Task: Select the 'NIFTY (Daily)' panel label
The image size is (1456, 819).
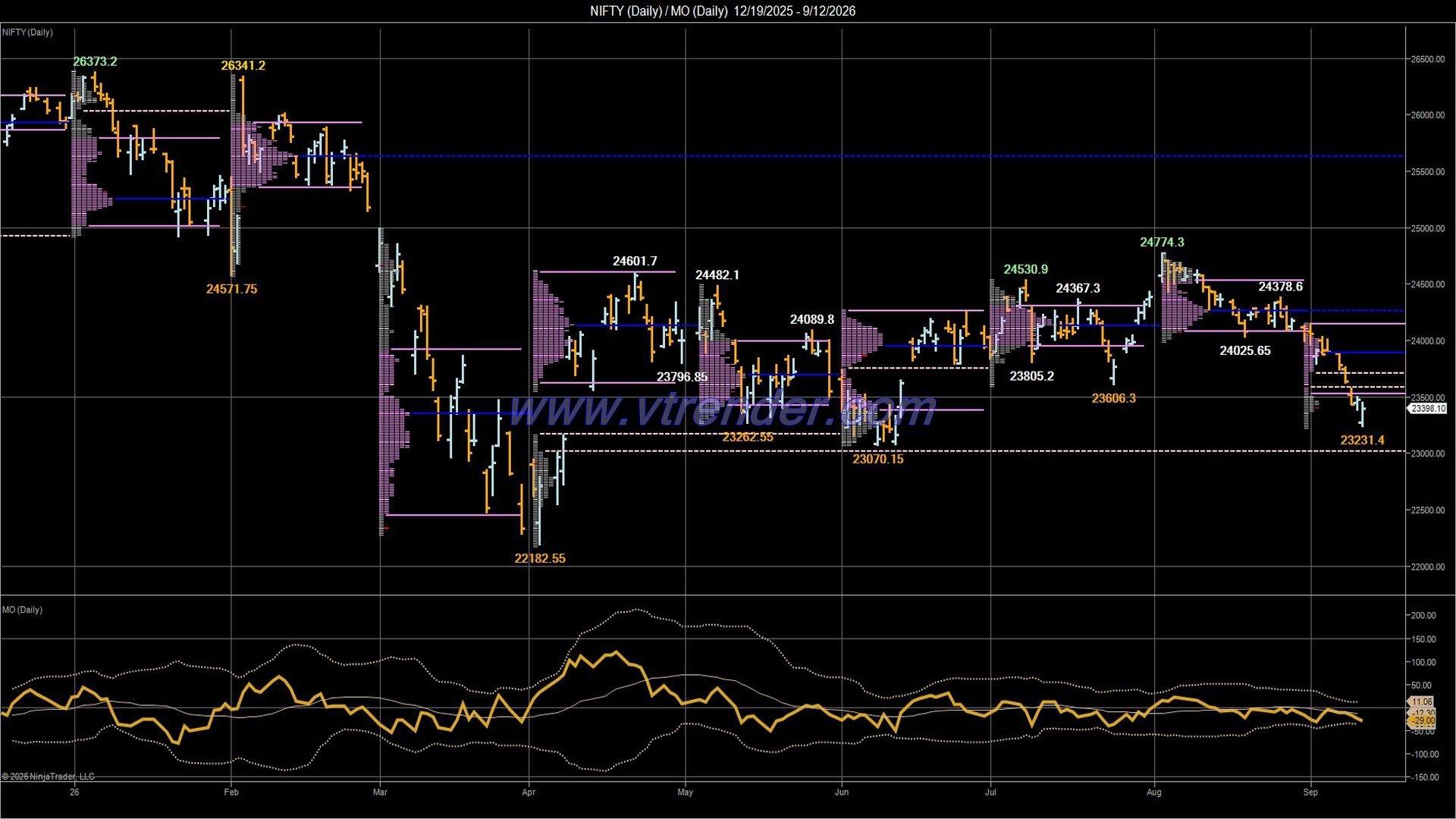Action: point(28,33)
